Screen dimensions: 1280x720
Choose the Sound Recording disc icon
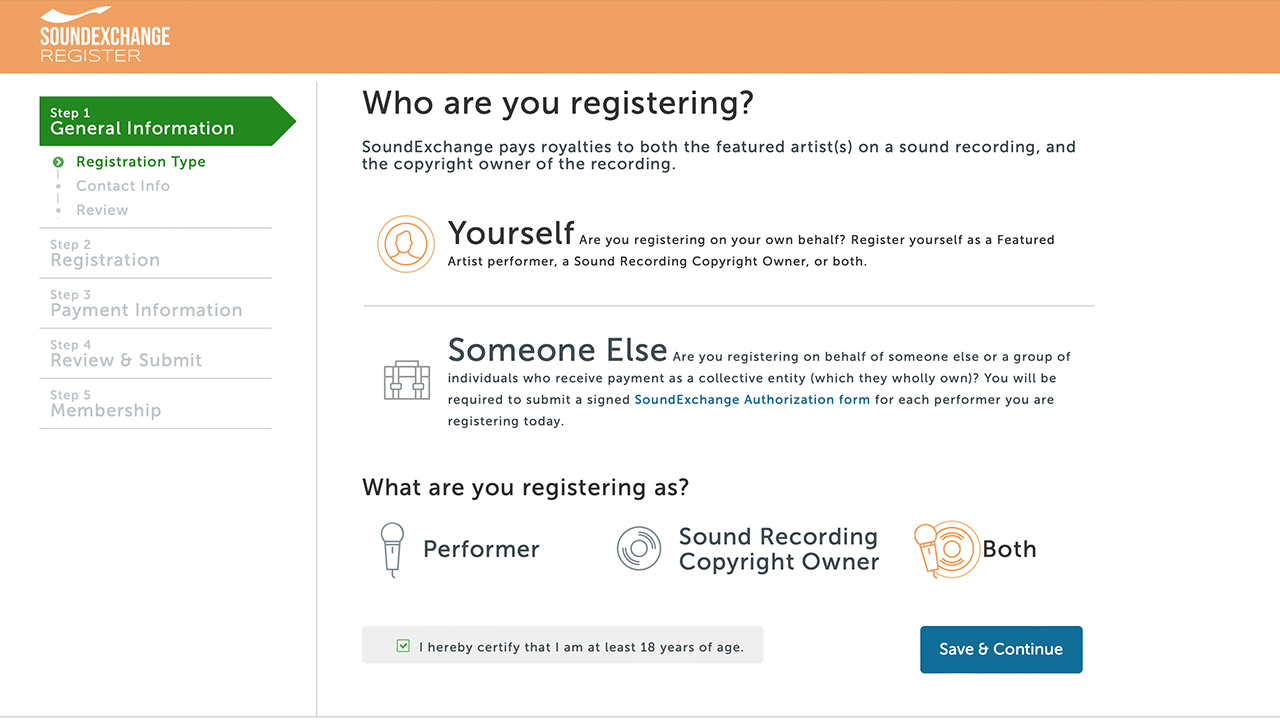[639, 549]
